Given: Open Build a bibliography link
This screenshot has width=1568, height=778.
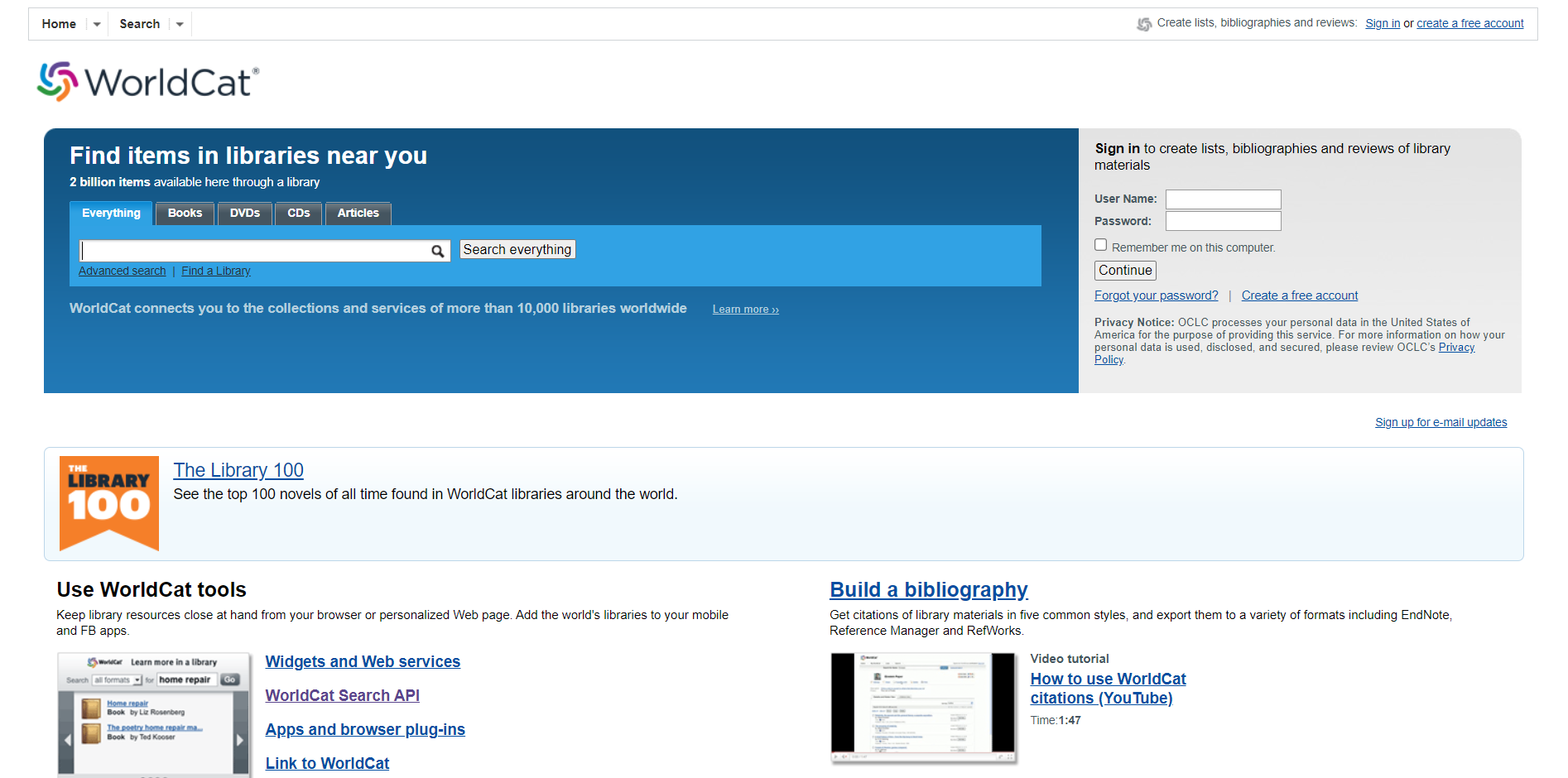Looking at the screenshot, I should point(929,590).
